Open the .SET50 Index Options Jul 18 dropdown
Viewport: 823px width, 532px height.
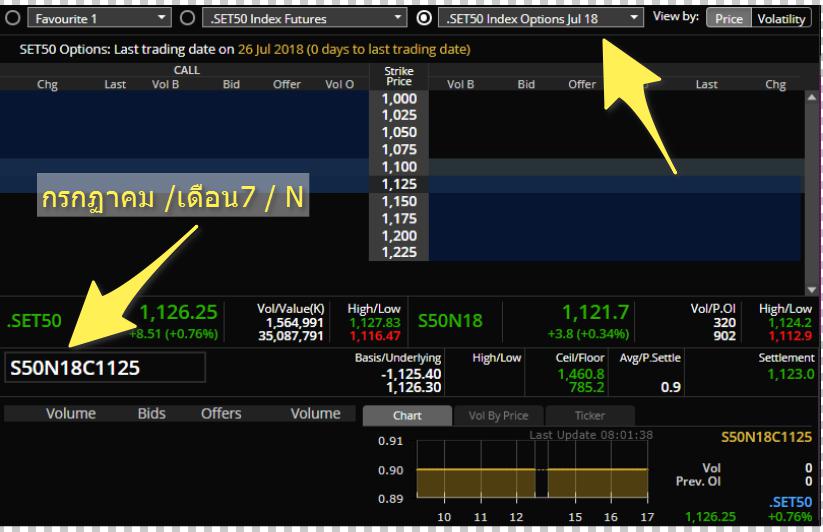(x=541, y=18)
